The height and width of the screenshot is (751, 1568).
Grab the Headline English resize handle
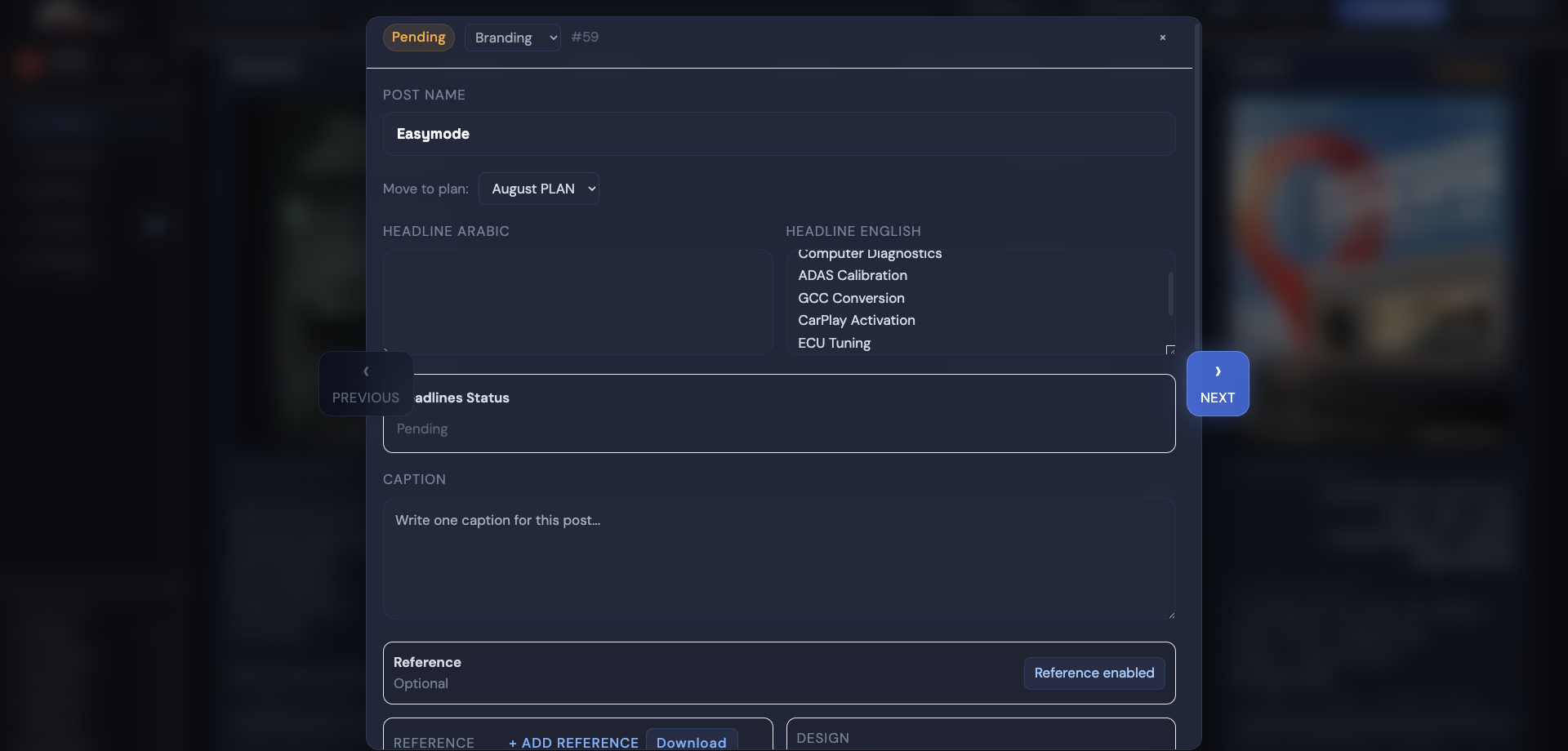[x=1170, y=349]
